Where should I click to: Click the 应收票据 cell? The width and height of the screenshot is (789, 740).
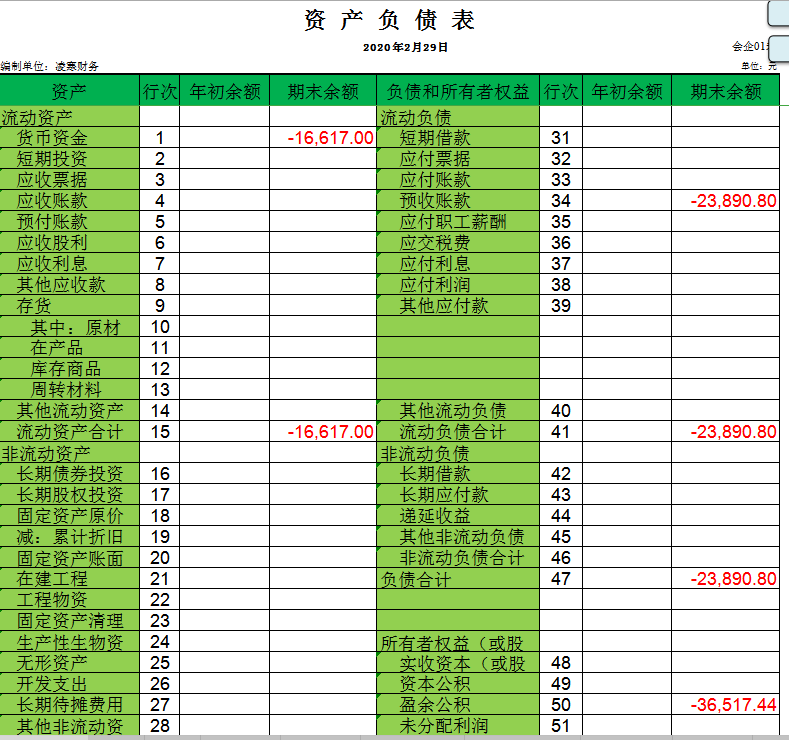pos(69,180)
